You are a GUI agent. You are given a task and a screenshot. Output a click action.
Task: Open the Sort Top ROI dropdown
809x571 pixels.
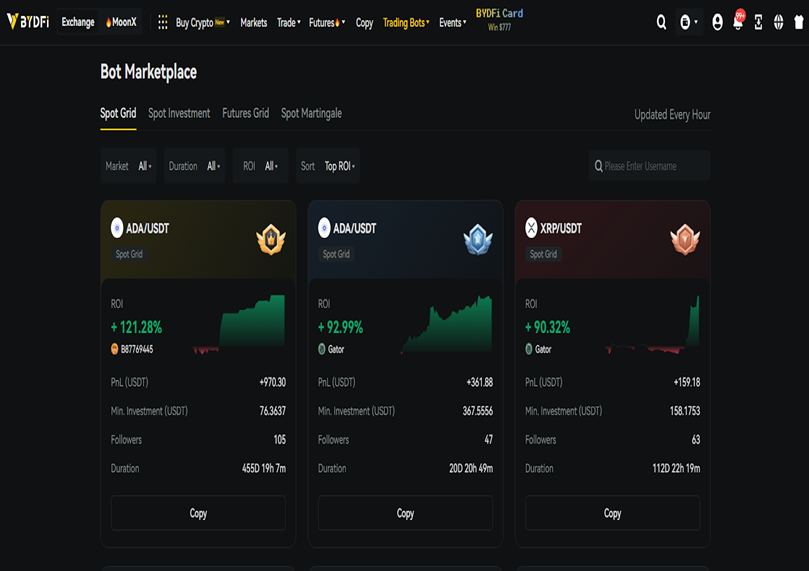pyautogui.click(x=328, y=166)
